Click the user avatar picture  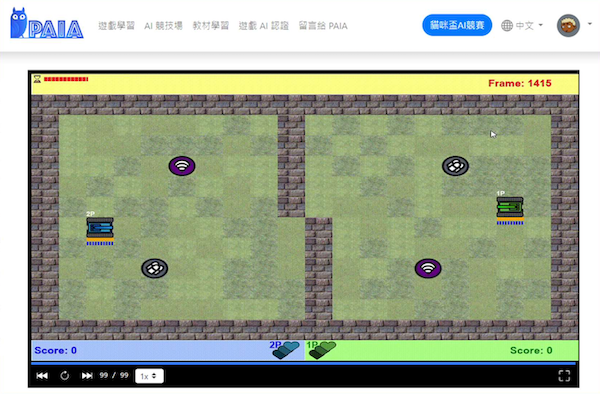pos(568,26)
